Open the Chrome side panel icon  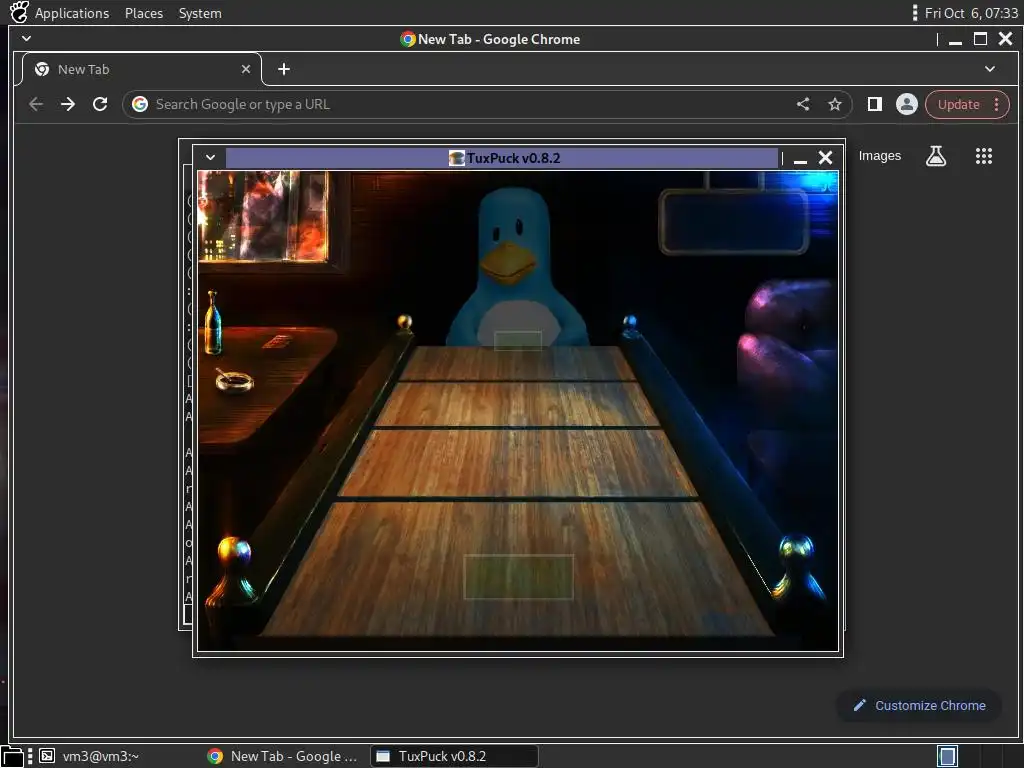pyautogui.click(x=874, y=104)
